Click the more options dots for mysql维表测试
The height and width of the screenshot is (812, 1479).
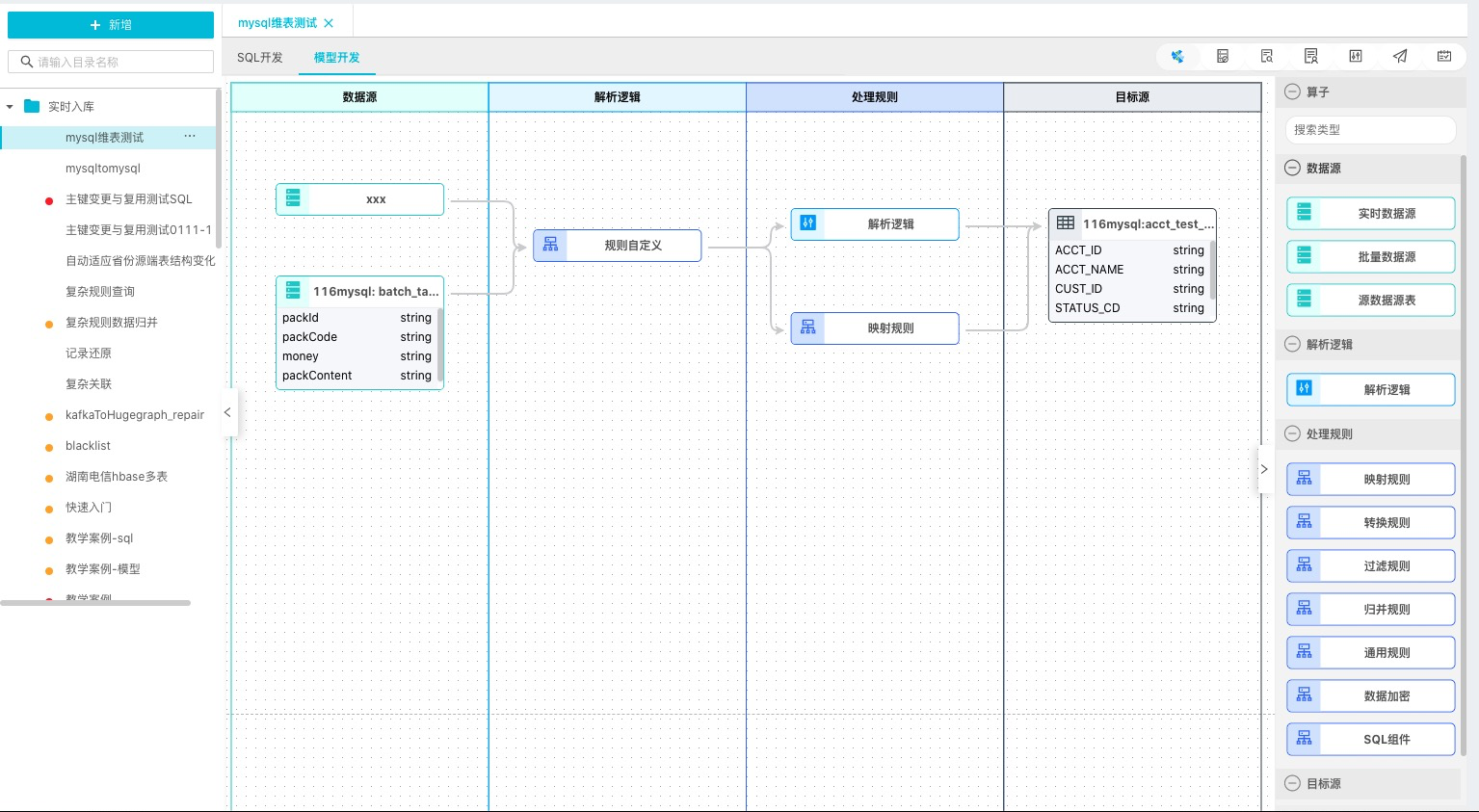tap(190, 137)
